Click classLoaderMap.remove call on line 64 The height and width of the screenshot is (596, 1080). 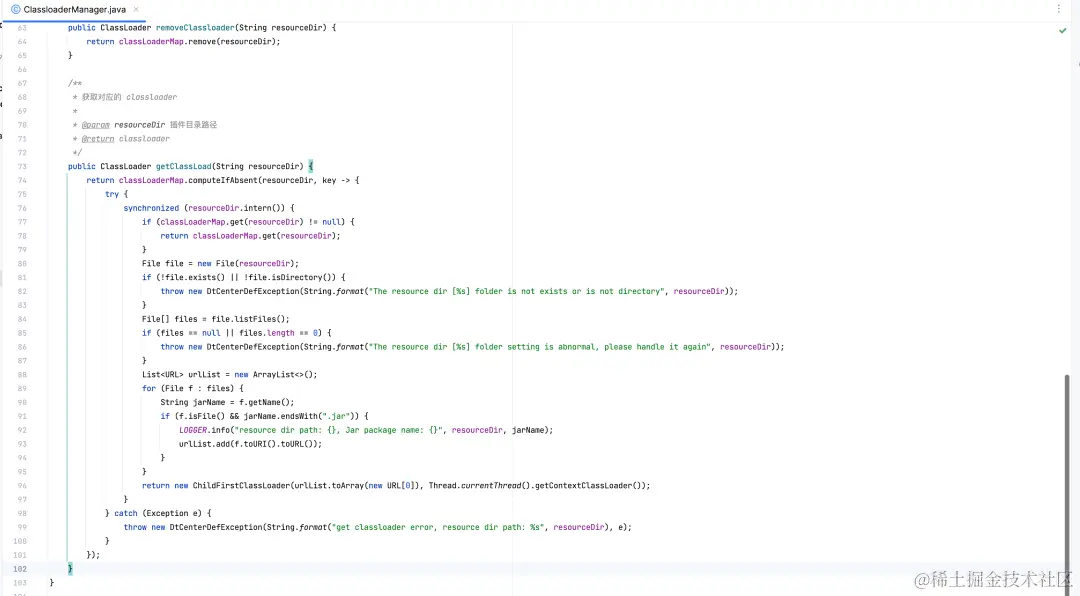[199, 41]
